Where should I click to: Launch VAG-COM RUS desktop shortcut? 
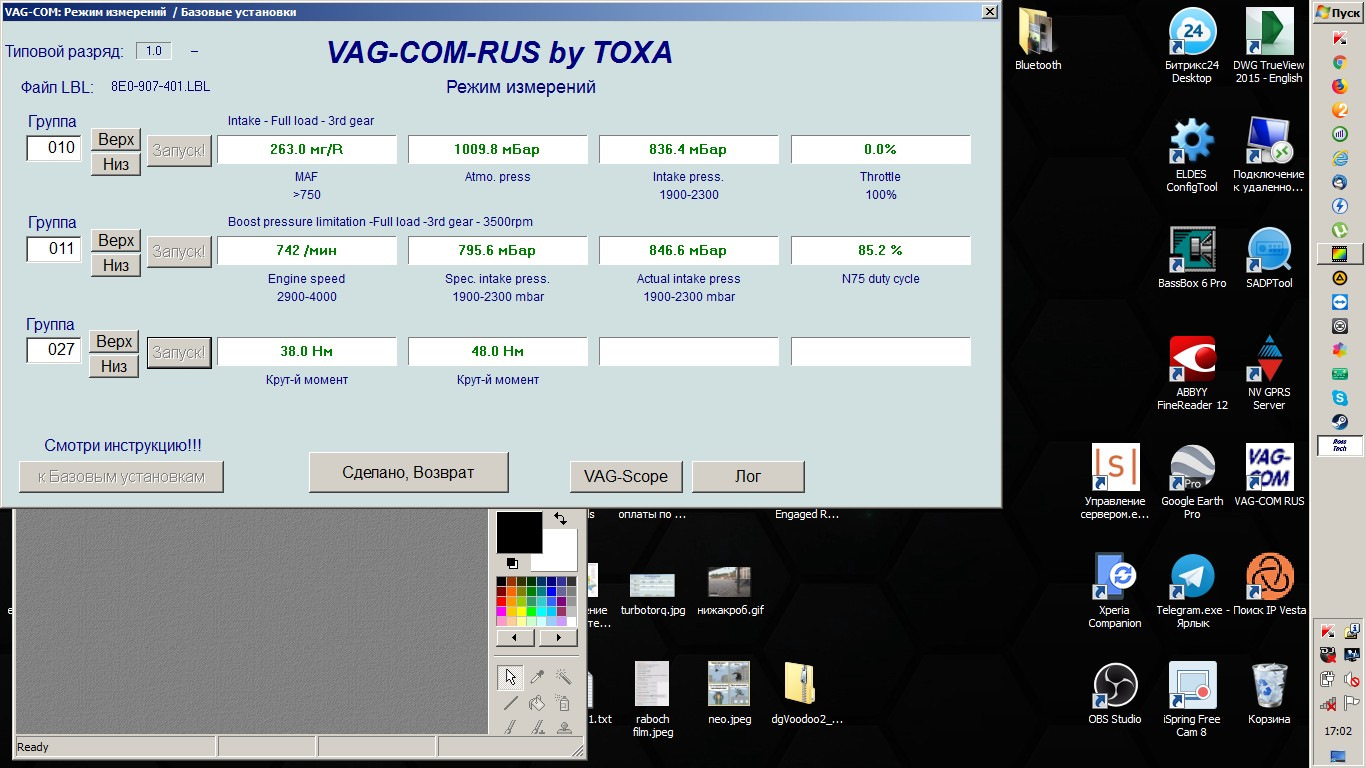pos(1269,476)
